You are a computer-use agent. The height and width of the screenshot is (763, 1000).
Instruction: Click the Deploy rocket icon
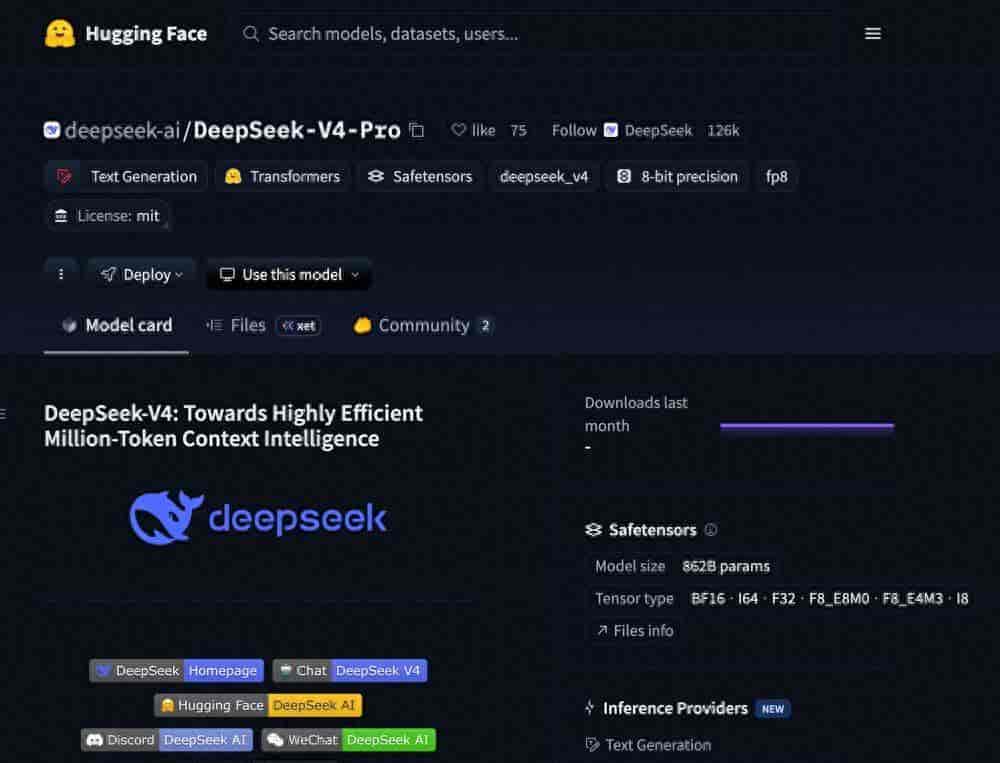108,274
